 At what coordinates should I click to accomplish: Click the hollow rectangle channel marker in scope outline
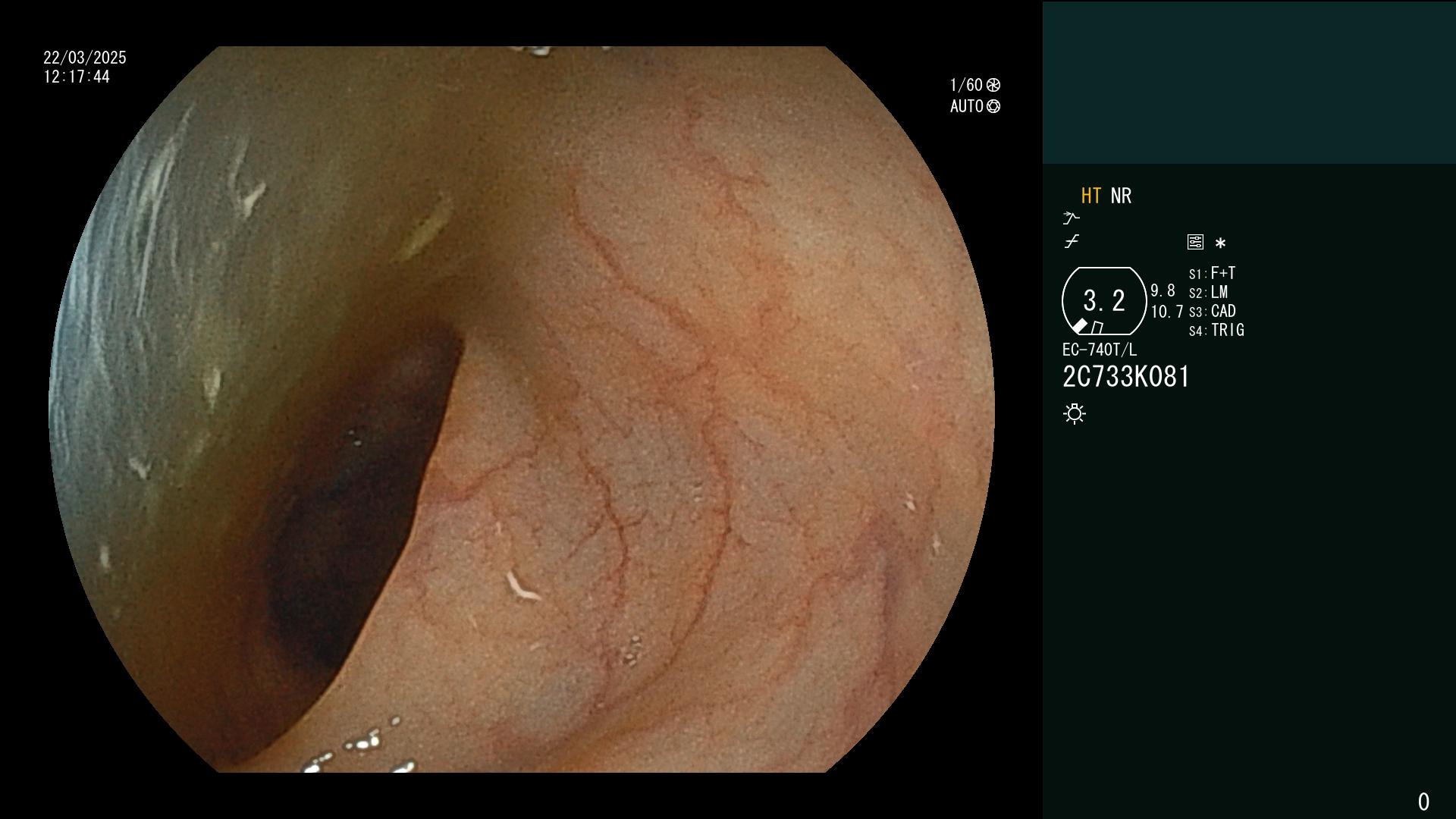1097,328
